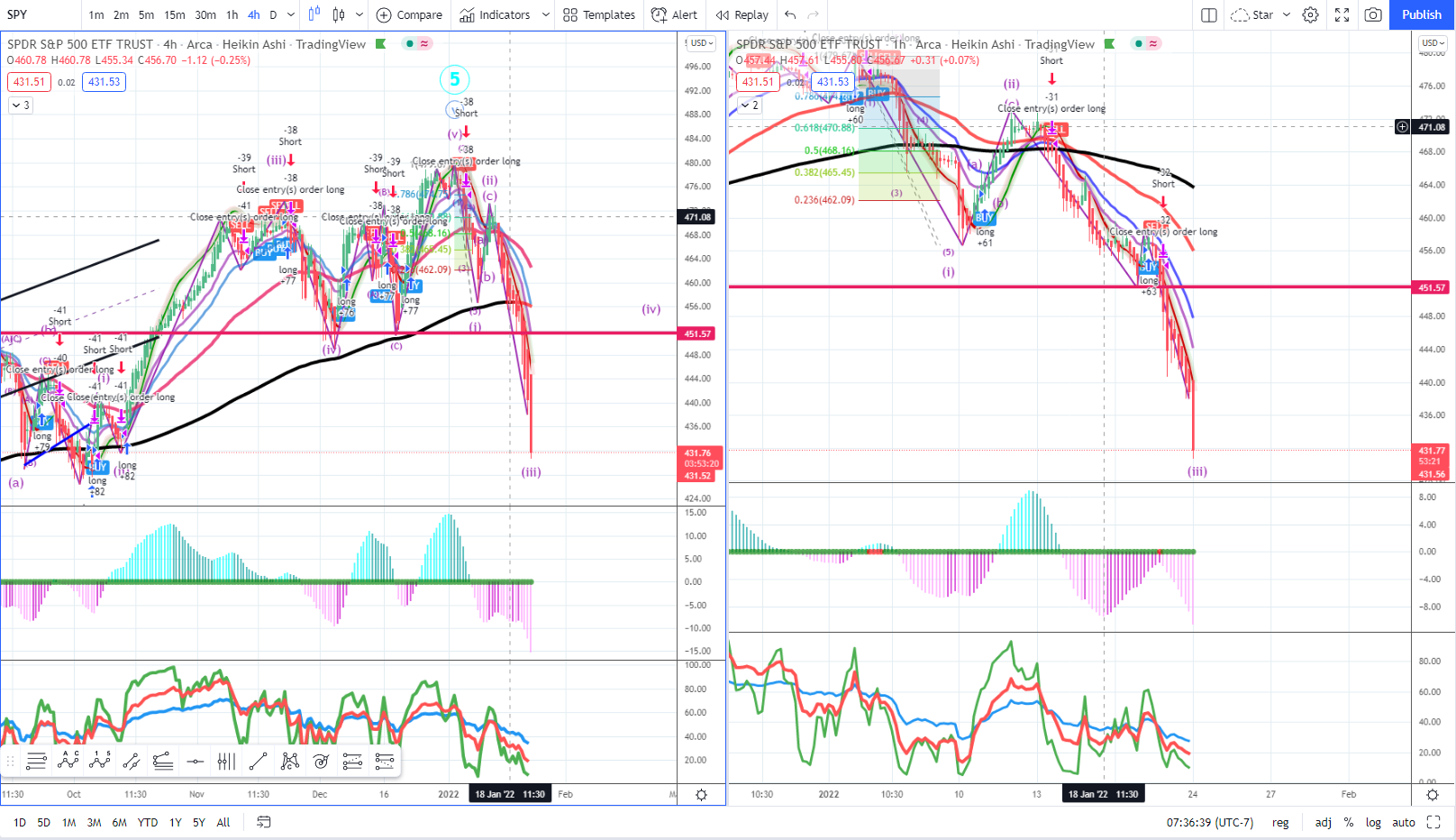
Task: Select the 30m timeframe
Action: pos(205,14)
